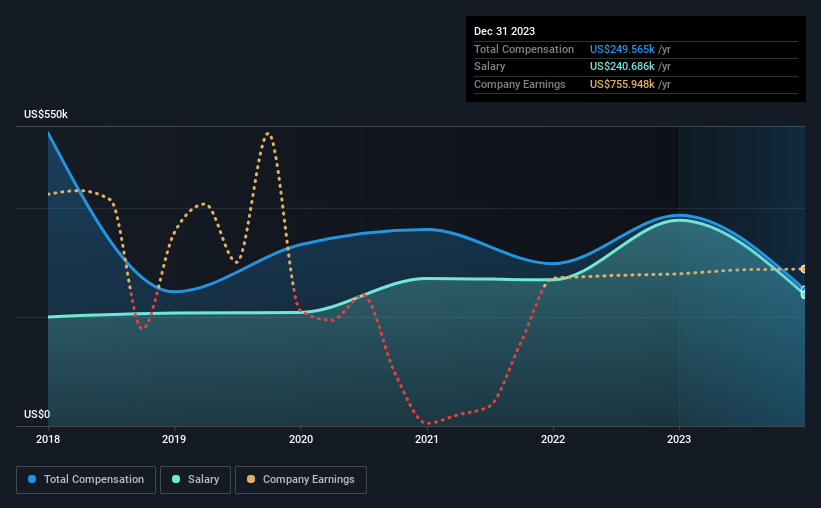Image resolution: width=821 pixels, height=508 pixels.
Task: Select the 2021 x-axis label
Action: (x=427, y=439)
